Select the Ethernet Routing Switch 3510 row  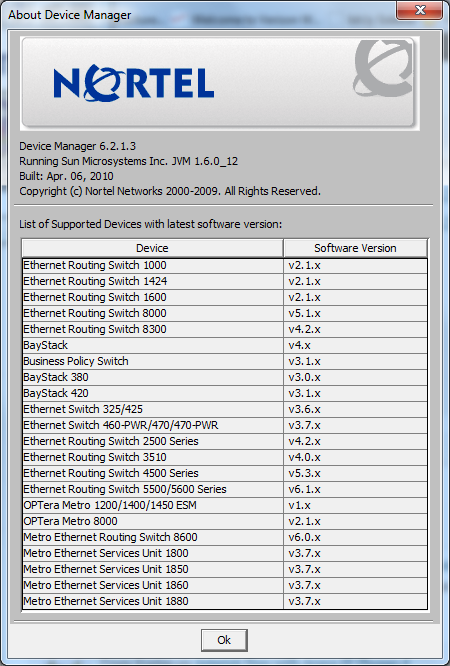[225, 457]
